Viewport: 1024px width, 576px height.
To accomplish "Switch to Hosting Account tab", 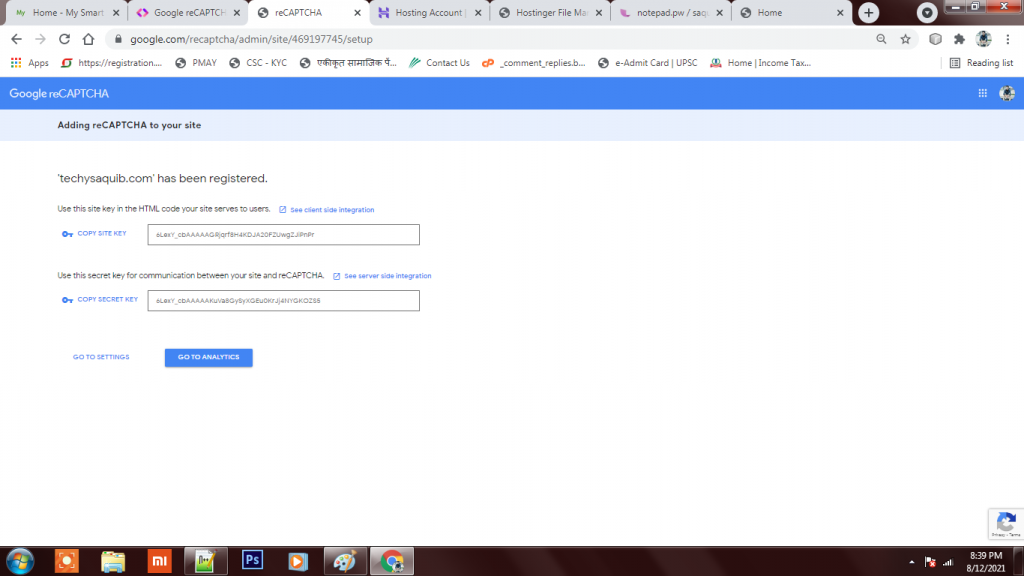I will pos(430,12).
